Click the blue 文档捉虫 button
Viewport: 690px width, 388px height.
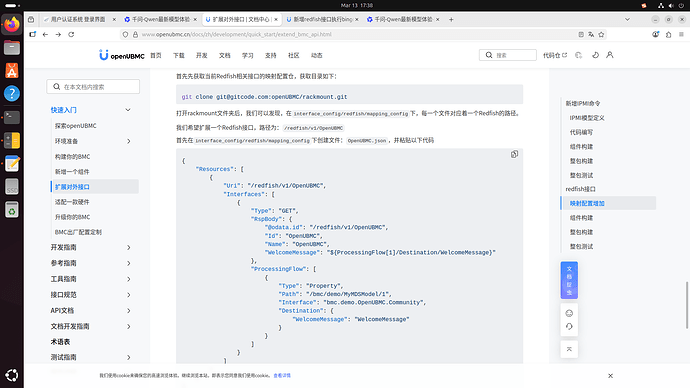point(569,280)
